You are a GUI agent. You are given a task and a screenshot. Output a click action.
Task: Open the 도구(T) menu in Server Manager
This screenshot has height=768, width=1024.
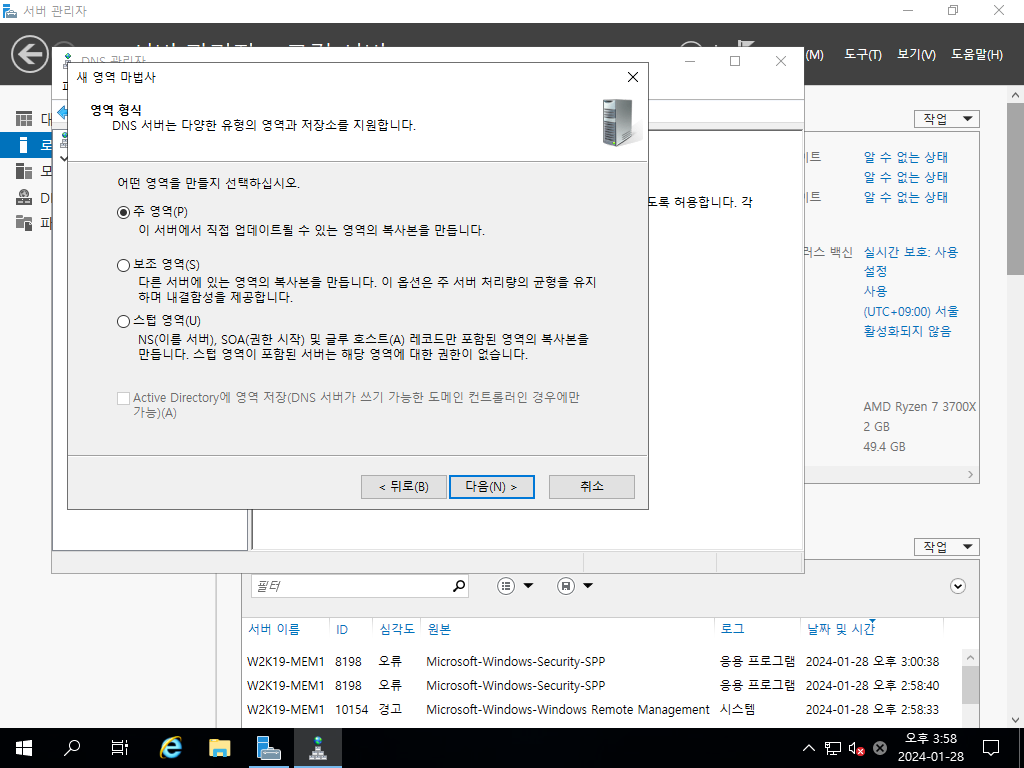(x=863, y=55)
